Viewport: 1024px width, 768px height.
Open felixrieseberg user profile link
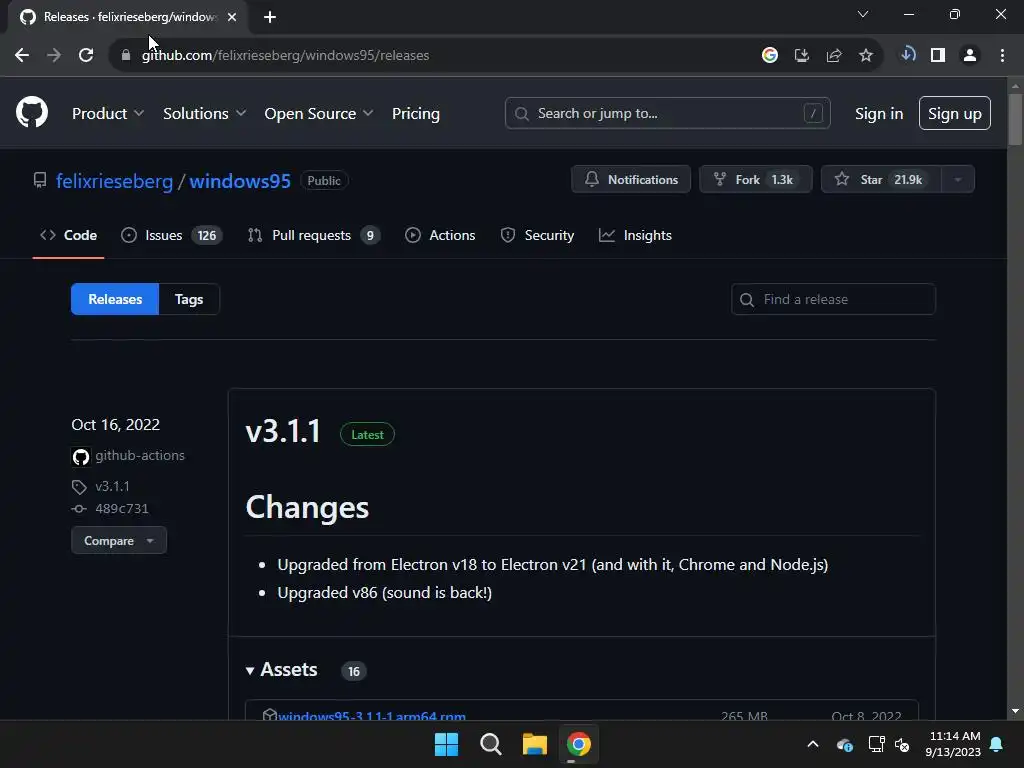(114, 181)
